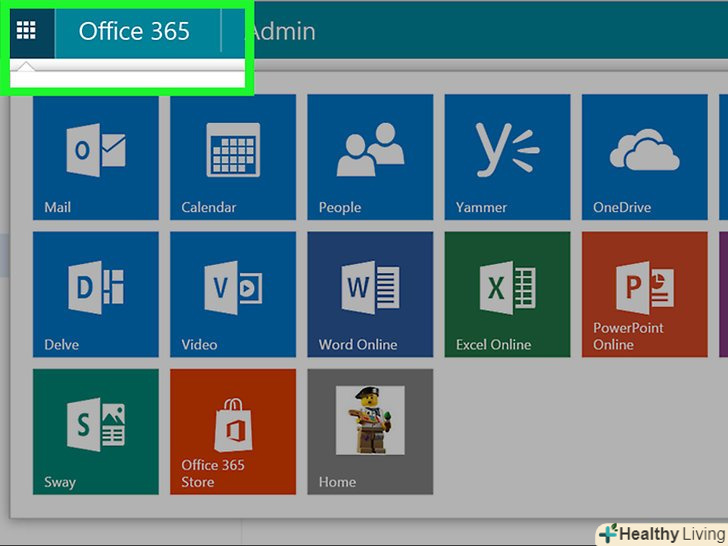Open the OneDrive tile
Screen dimensions: 728x546
[x=644, y=157]
